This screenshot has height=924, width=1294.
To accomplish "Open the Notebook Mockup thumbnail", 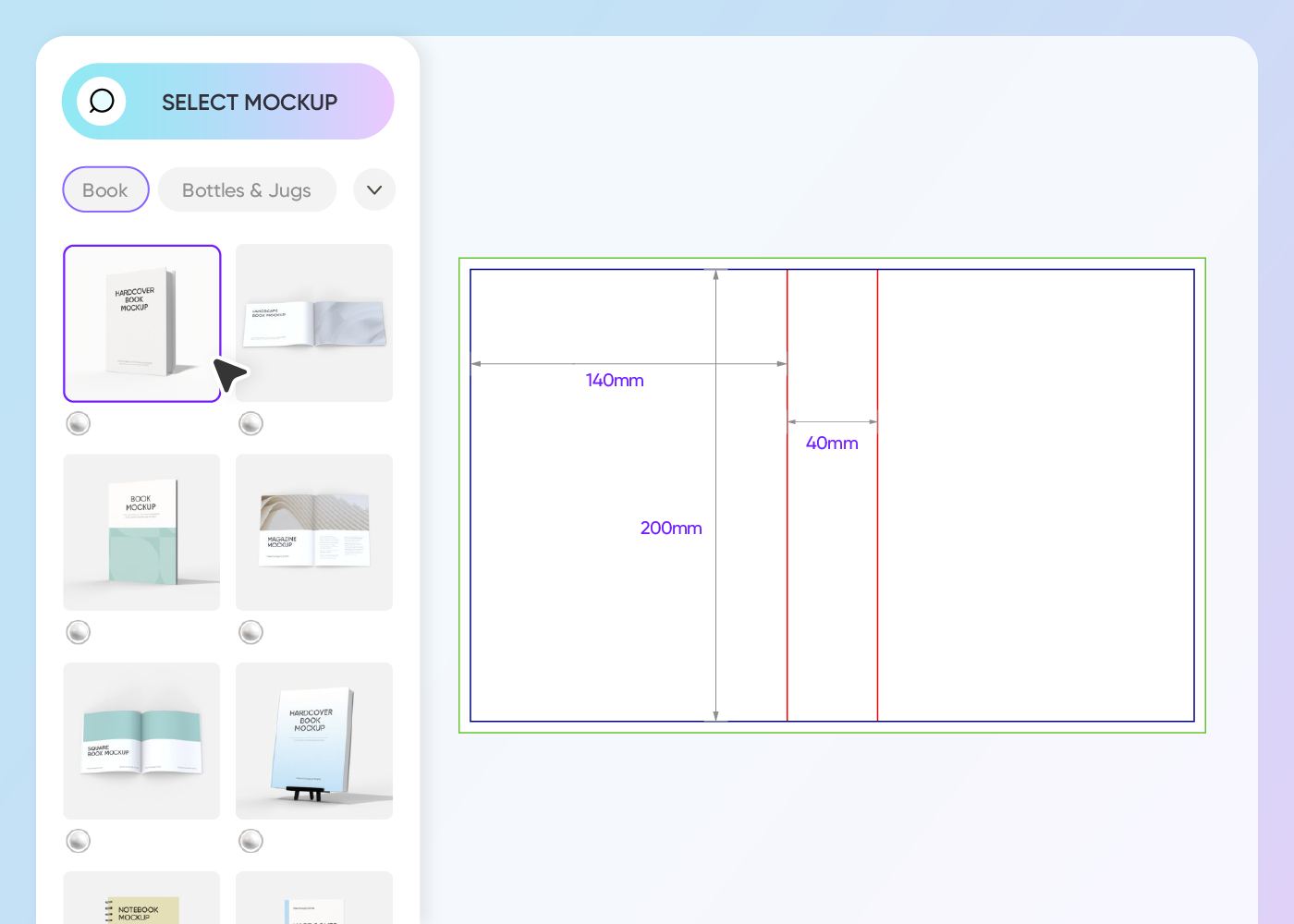I will coord(142,901).
